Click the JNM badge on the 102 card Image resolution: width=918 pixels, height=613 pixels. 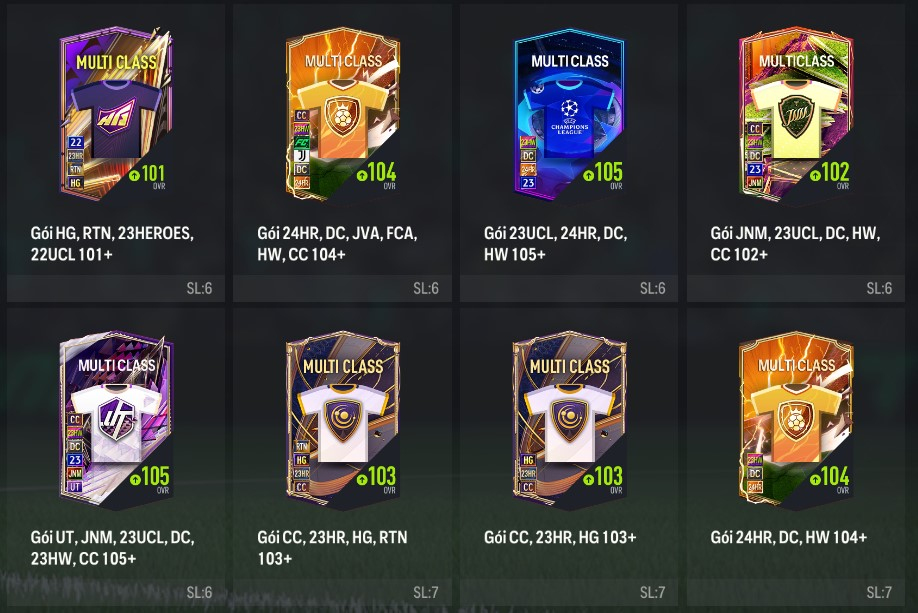pyautogui.click(x=755, y=183)
